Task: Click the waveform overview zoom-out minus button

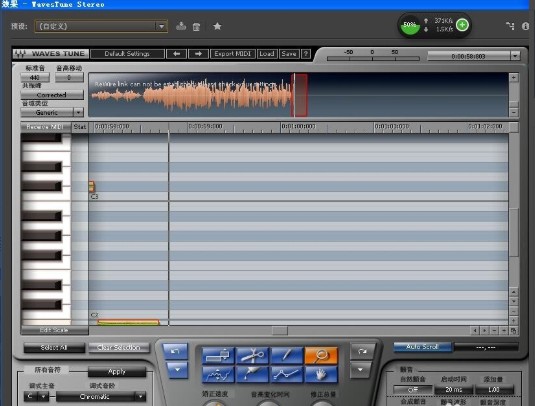Action: [514, 112]
